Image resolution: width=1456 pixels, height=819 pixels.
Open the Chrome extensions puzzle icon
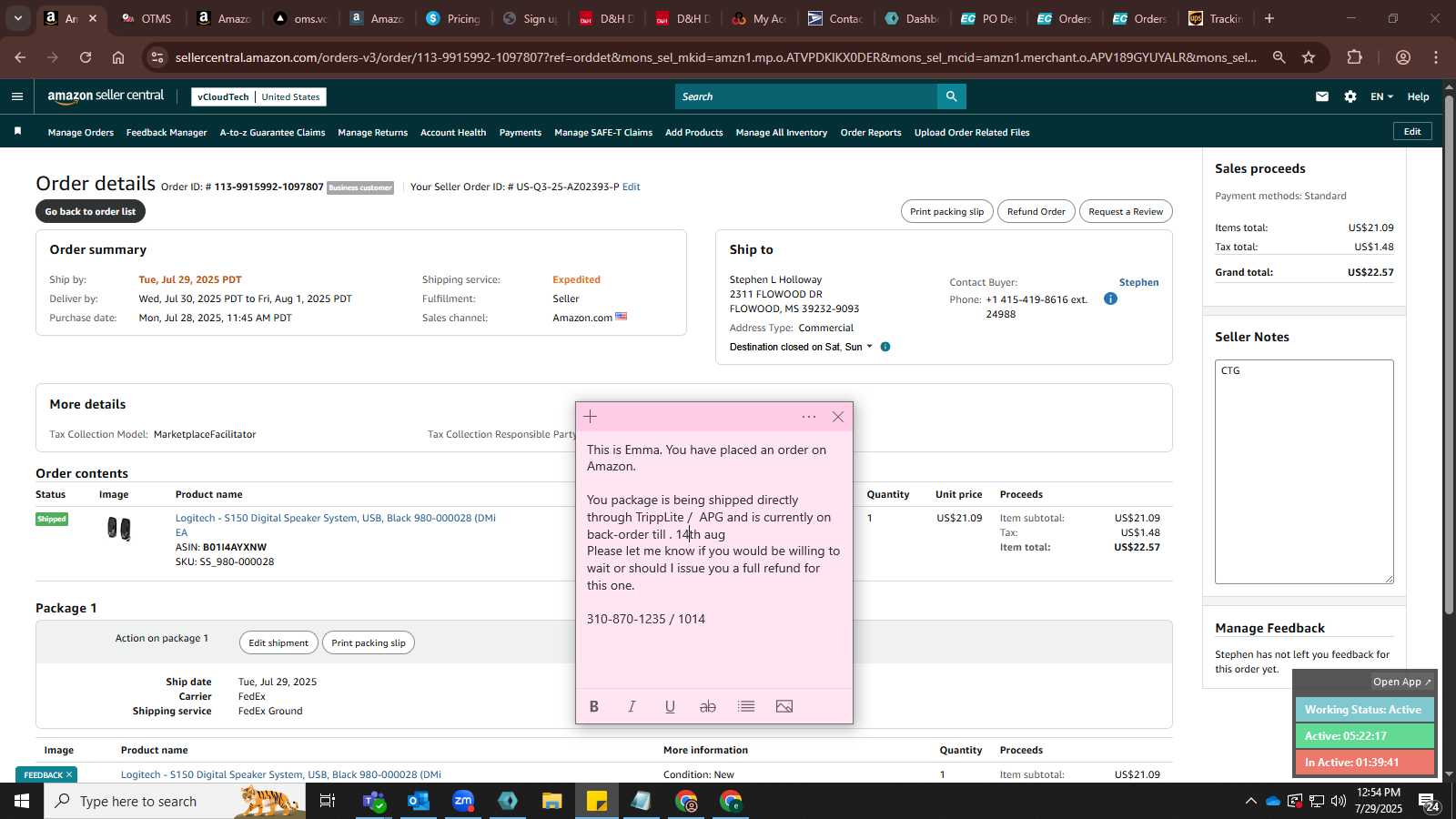(x=1355, y=57)
